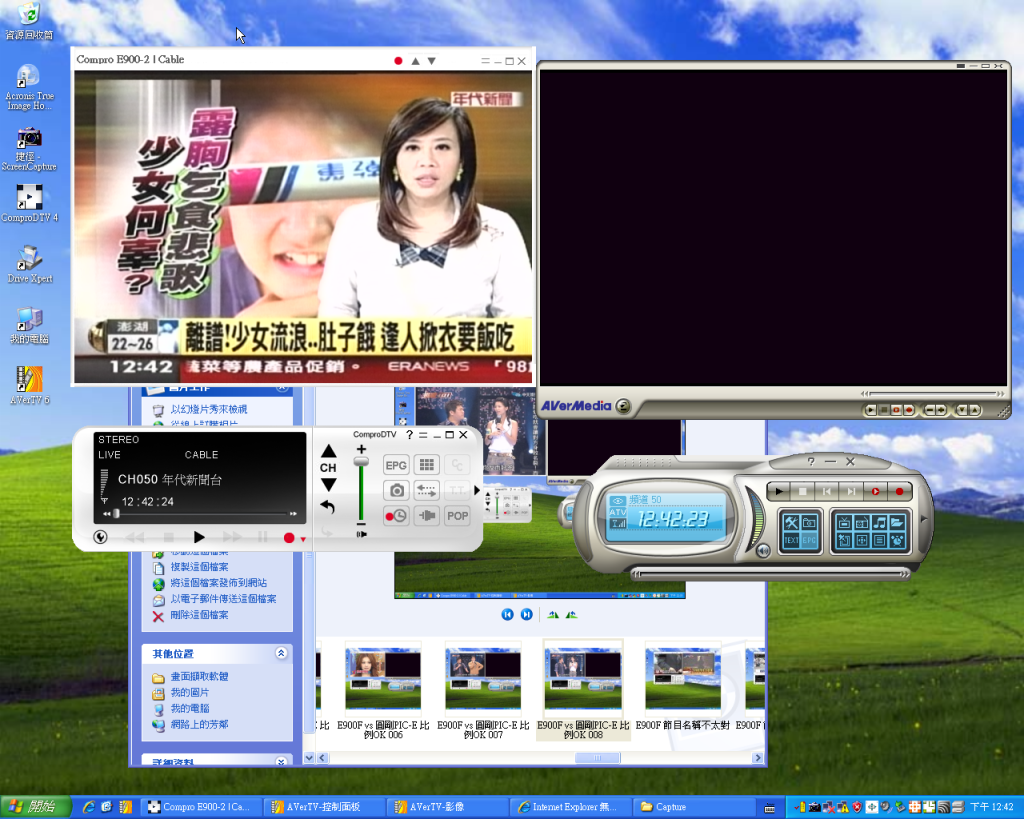Click the channel swap arrows button in ComproDTV
The image size is (1024, 819).
click(426, 490)
